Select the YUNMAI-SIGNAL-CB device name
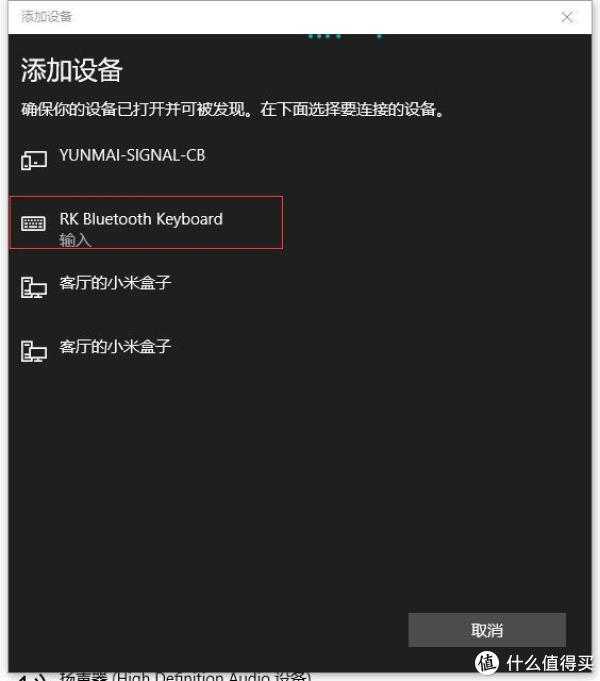The image size is (600, 681). pyautogui.click(x=132, y=155)
